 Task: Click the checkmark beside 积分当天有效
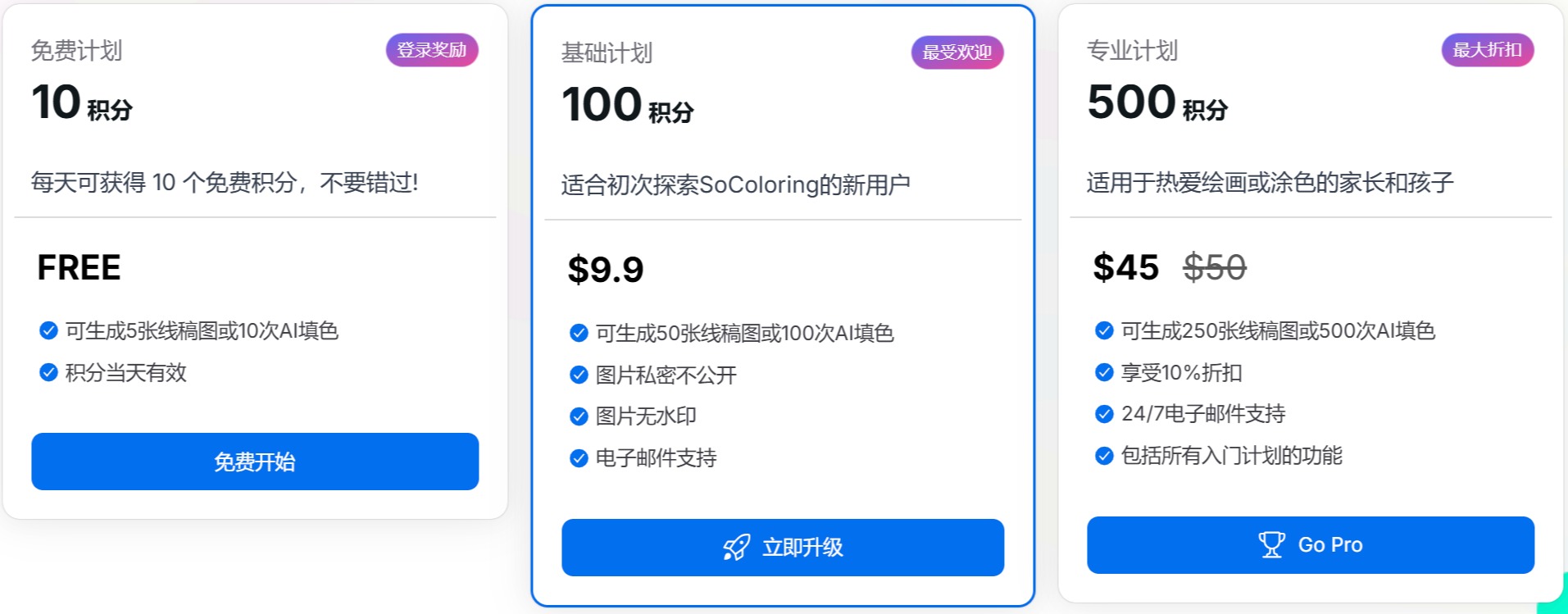47,373
